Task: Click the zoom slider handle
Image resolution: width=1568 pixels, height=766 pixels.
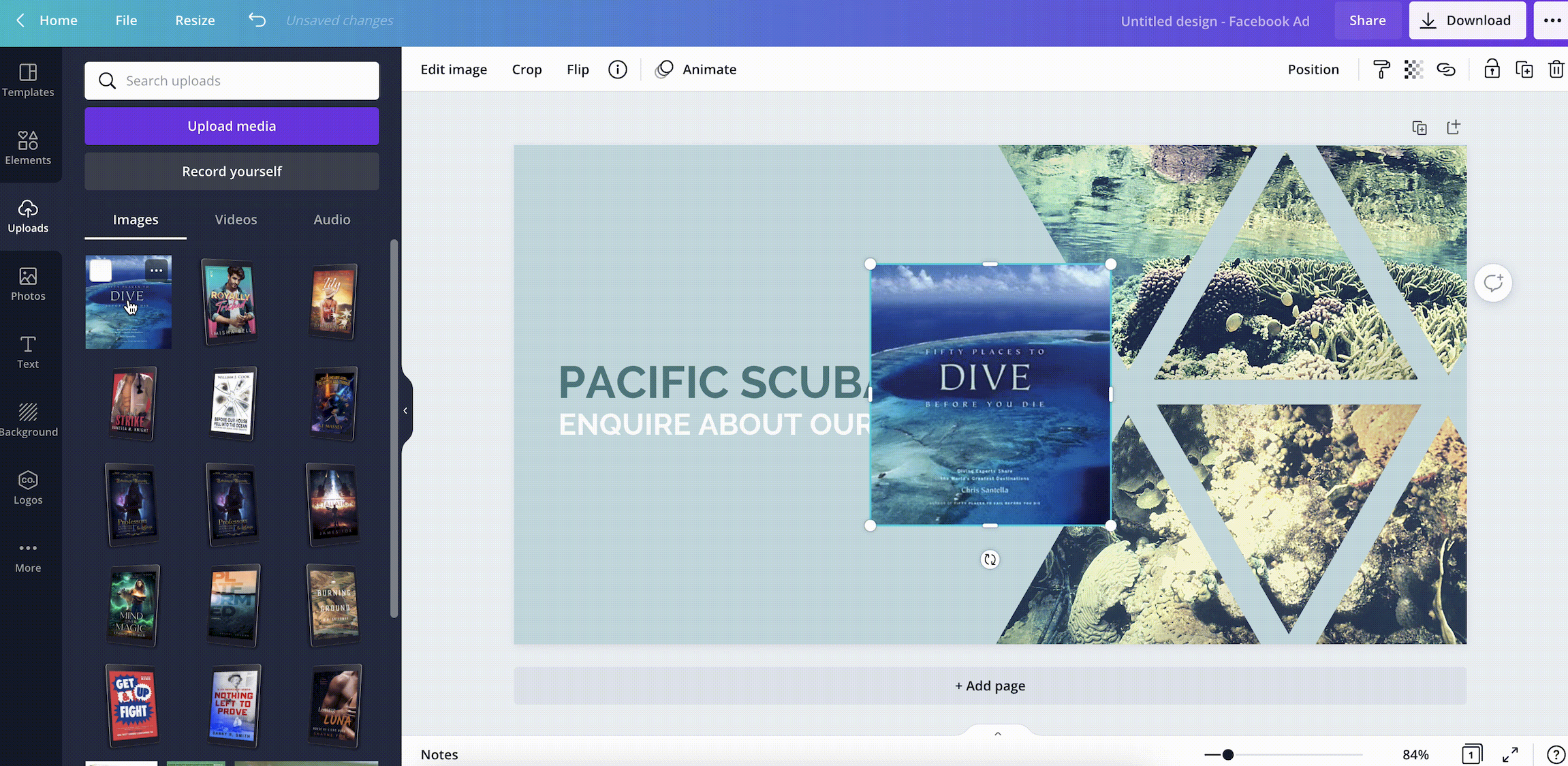Action: tap(1227, 754)
